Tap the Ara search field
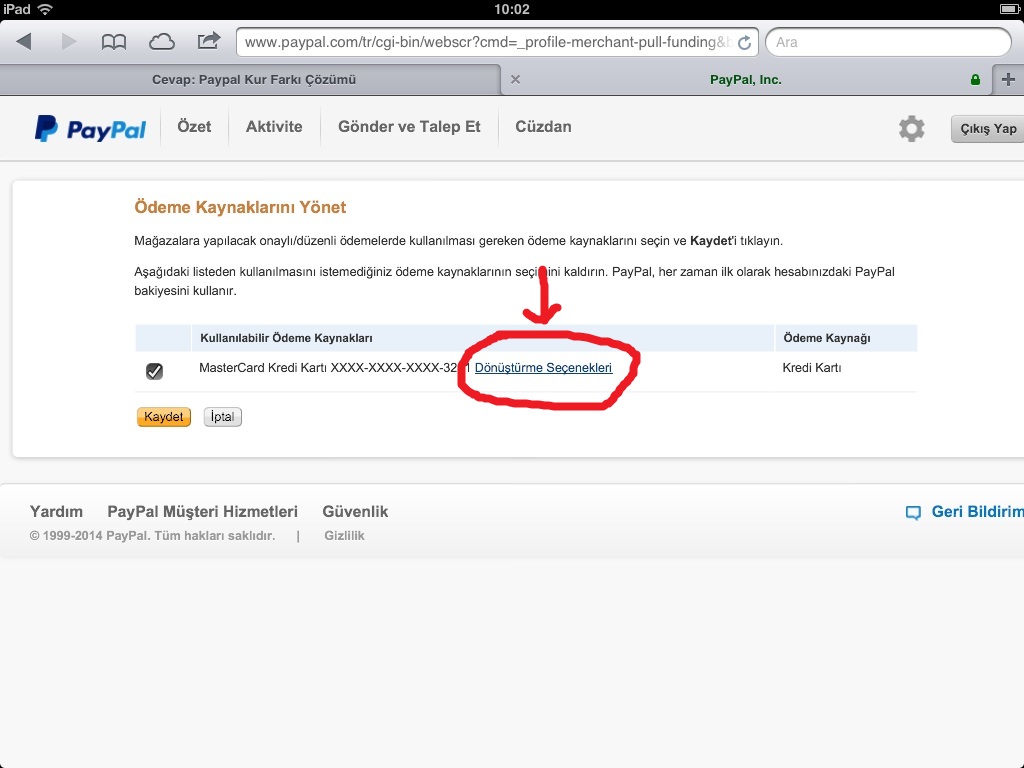 (x=888, y=43)
